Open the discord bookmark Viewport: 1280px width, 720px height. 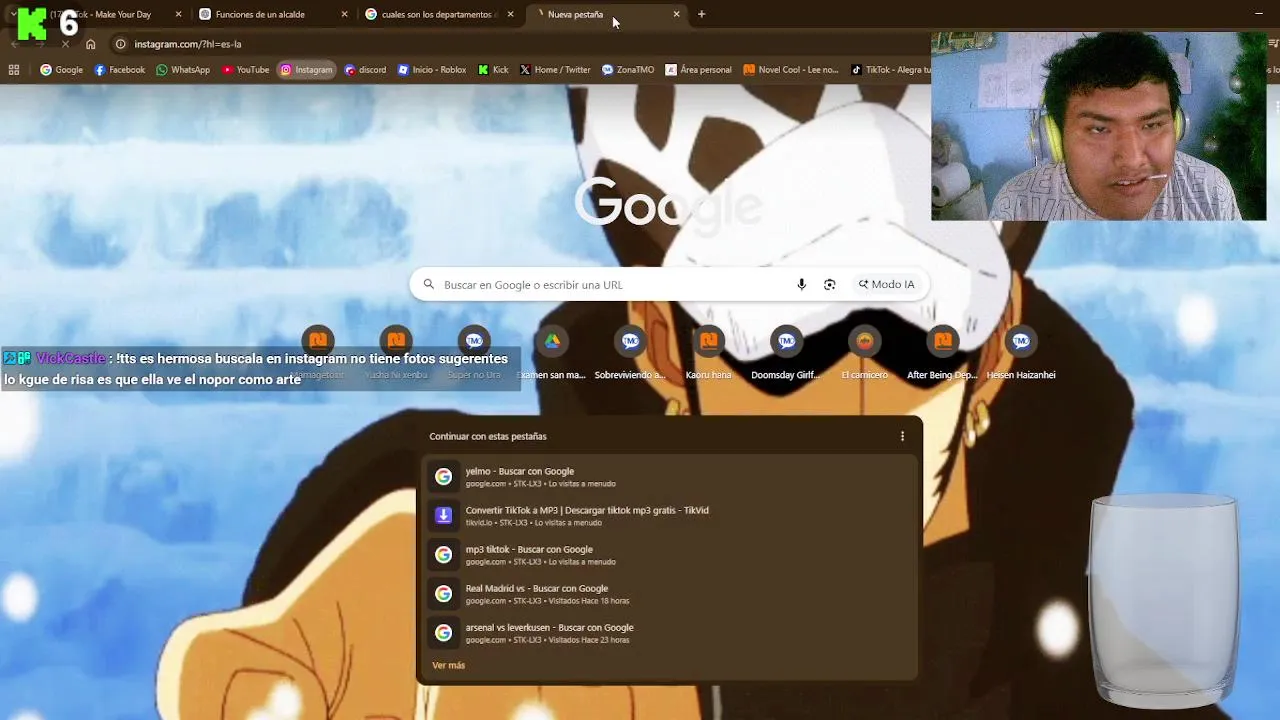[x=365, y=70]
